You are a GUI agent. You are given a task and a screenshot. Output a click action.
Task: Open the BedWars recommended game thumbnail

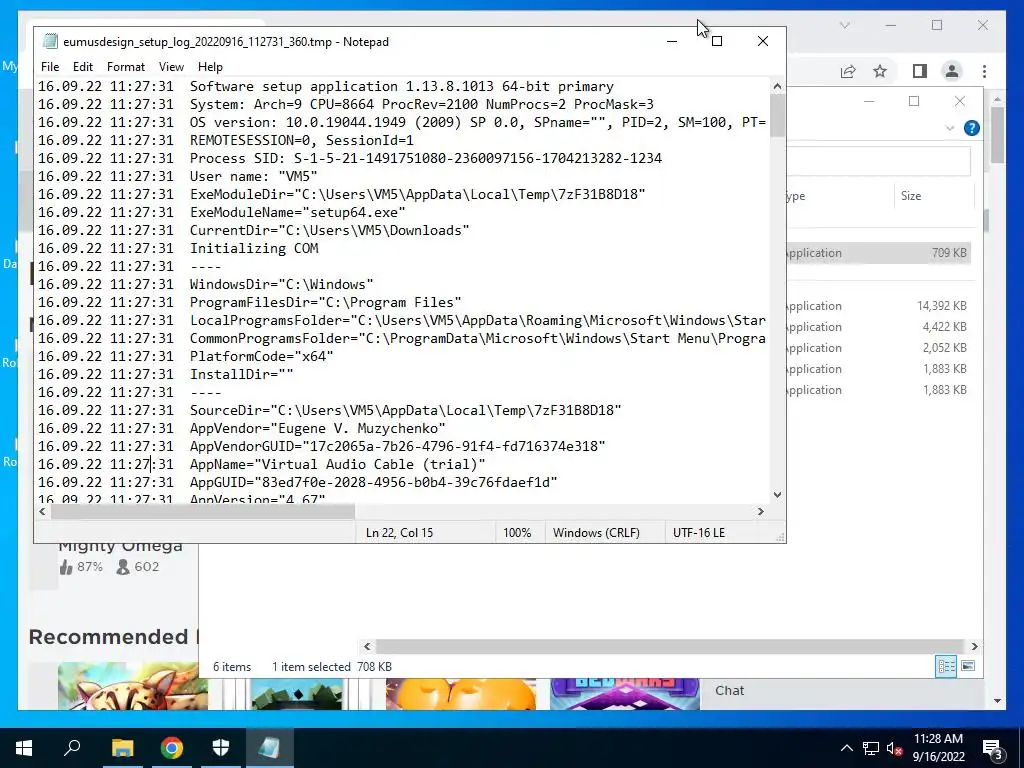(624, 694)
